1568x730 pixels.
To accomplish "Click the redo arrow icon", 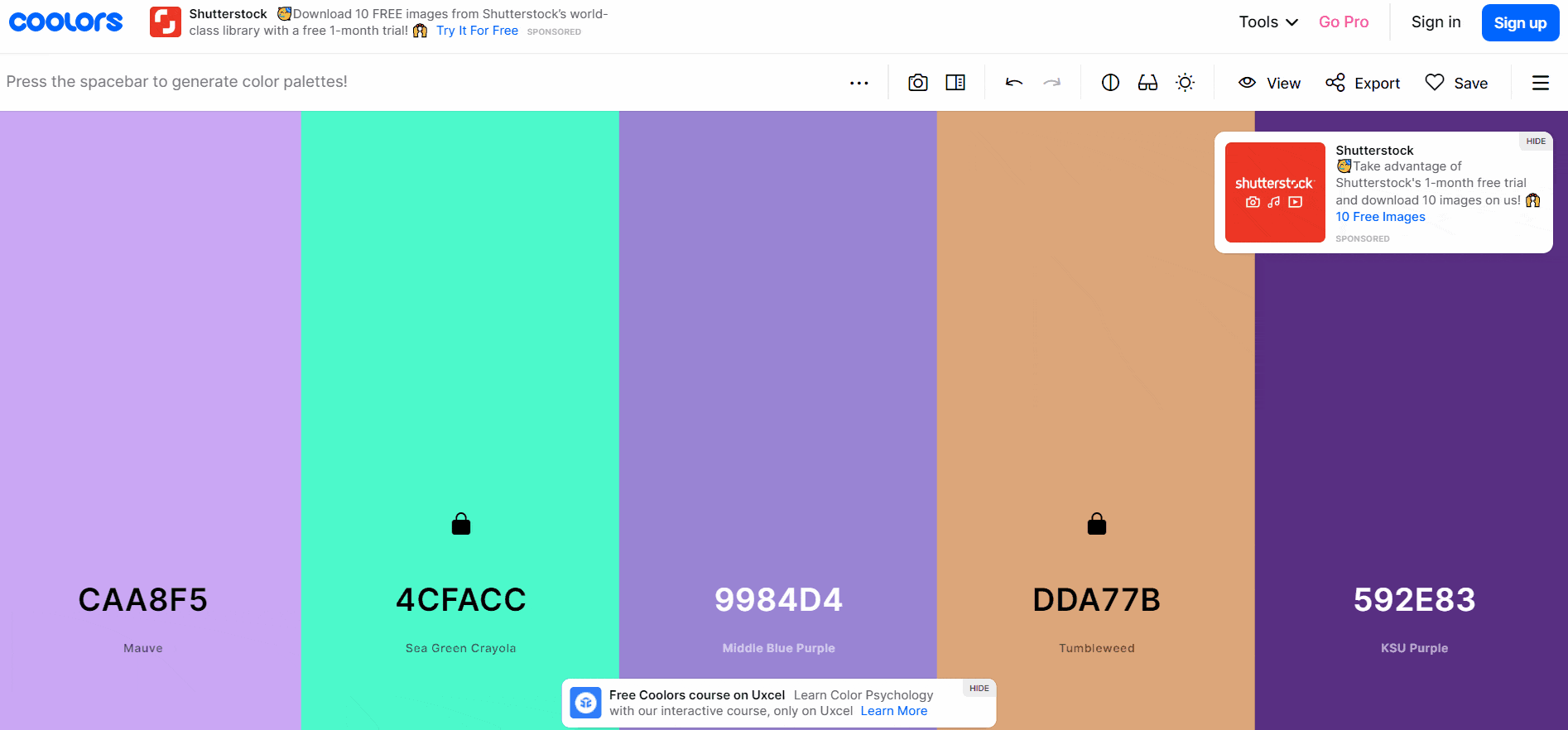I will pyautogui.click(x=1052, y=83).
